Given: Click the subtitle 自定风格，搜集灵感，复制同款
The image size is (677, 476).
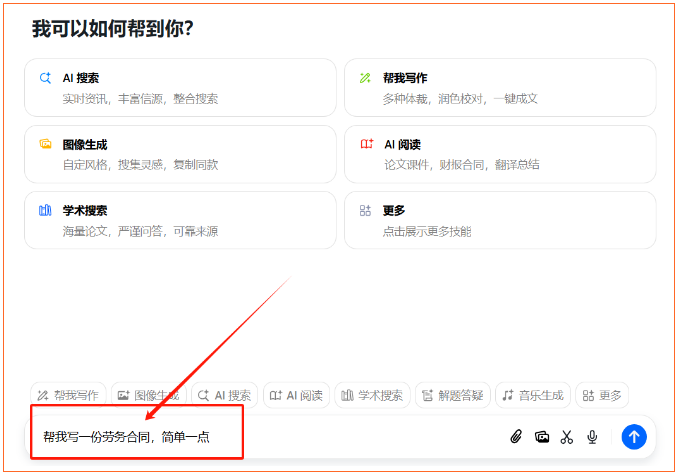Looking at the screenshot, I should (140, 165).
